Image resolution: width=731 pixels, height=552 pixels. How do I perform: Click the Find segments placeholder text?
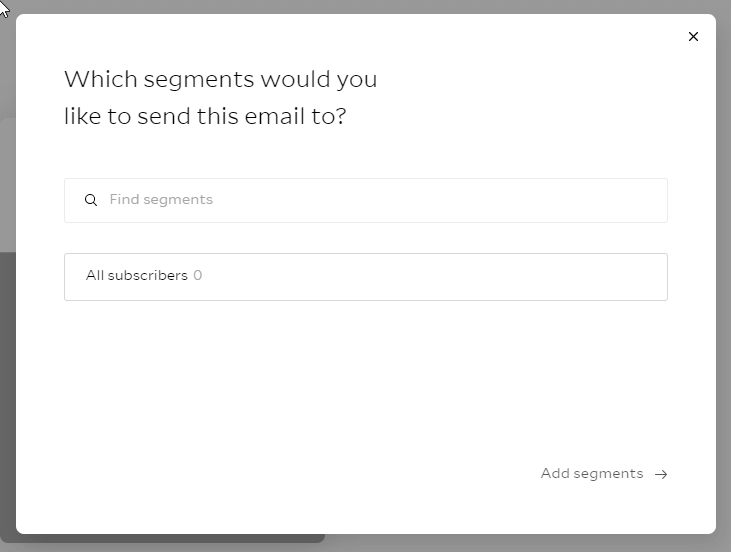(x=161, y=200)
